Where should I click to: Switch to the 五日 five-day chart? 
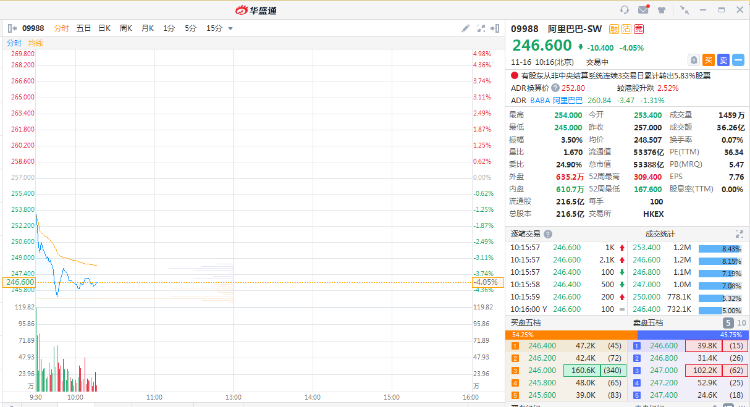[x=84, y=29]
